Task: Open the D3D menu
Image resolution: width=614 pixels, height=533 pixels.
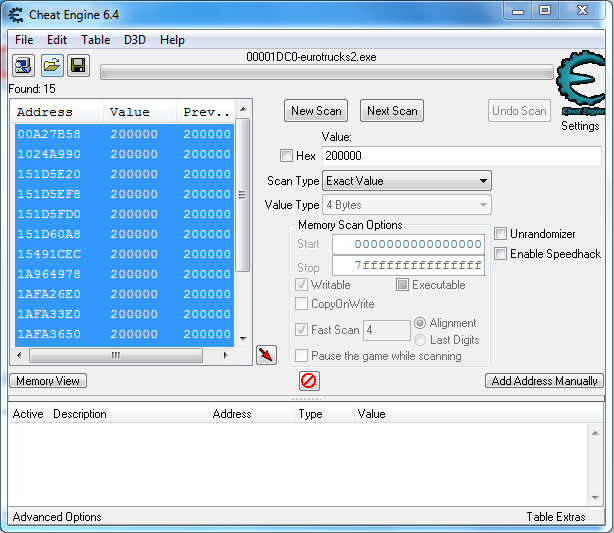Action: tap(135, 40)
